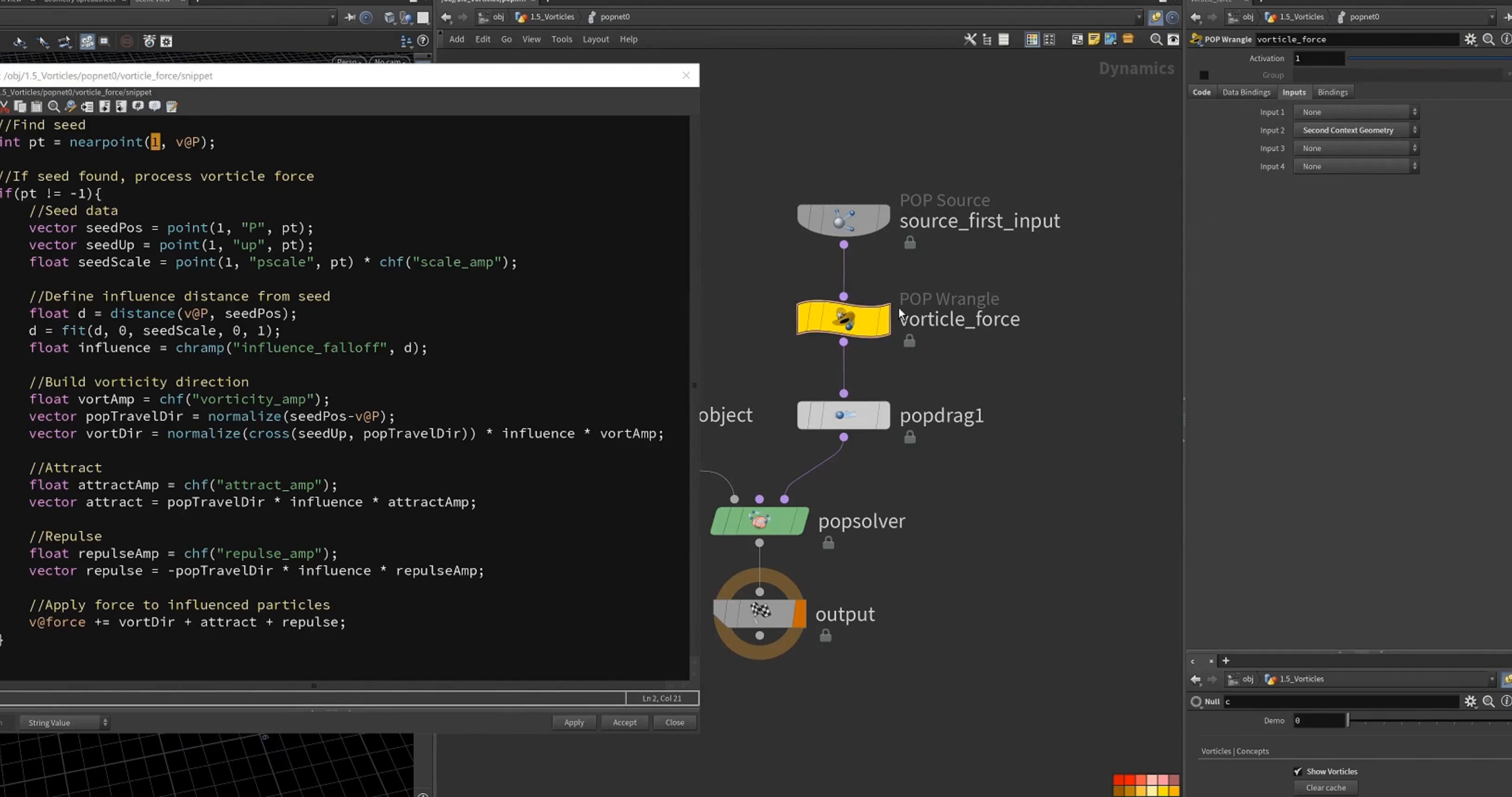Toggle the orange output flag on output node

pos(800,614)
